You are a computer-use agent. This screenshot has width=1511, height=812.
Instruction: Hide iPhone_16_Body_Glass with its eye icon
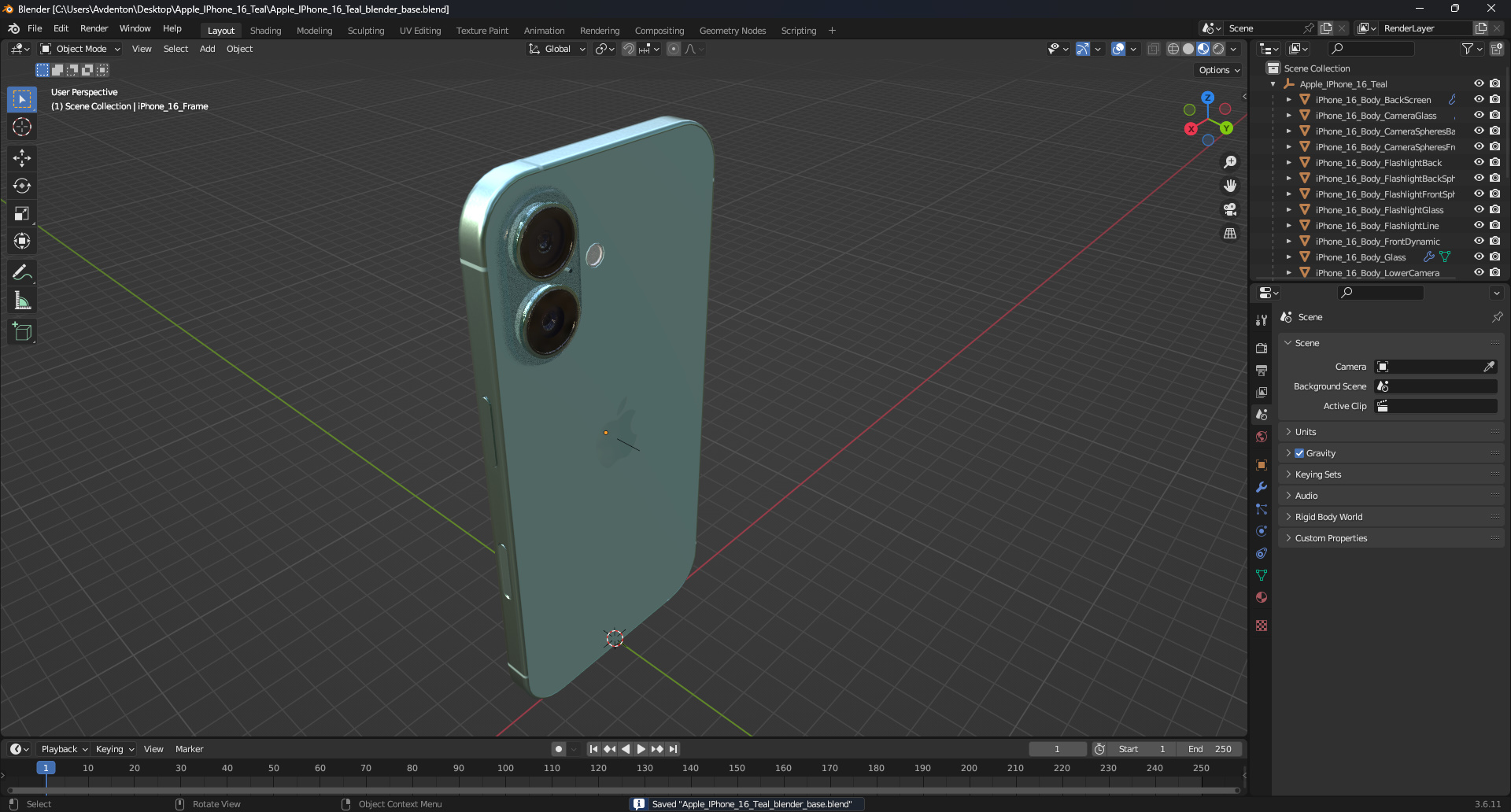pyautogui.click(x=1479, y=257)
